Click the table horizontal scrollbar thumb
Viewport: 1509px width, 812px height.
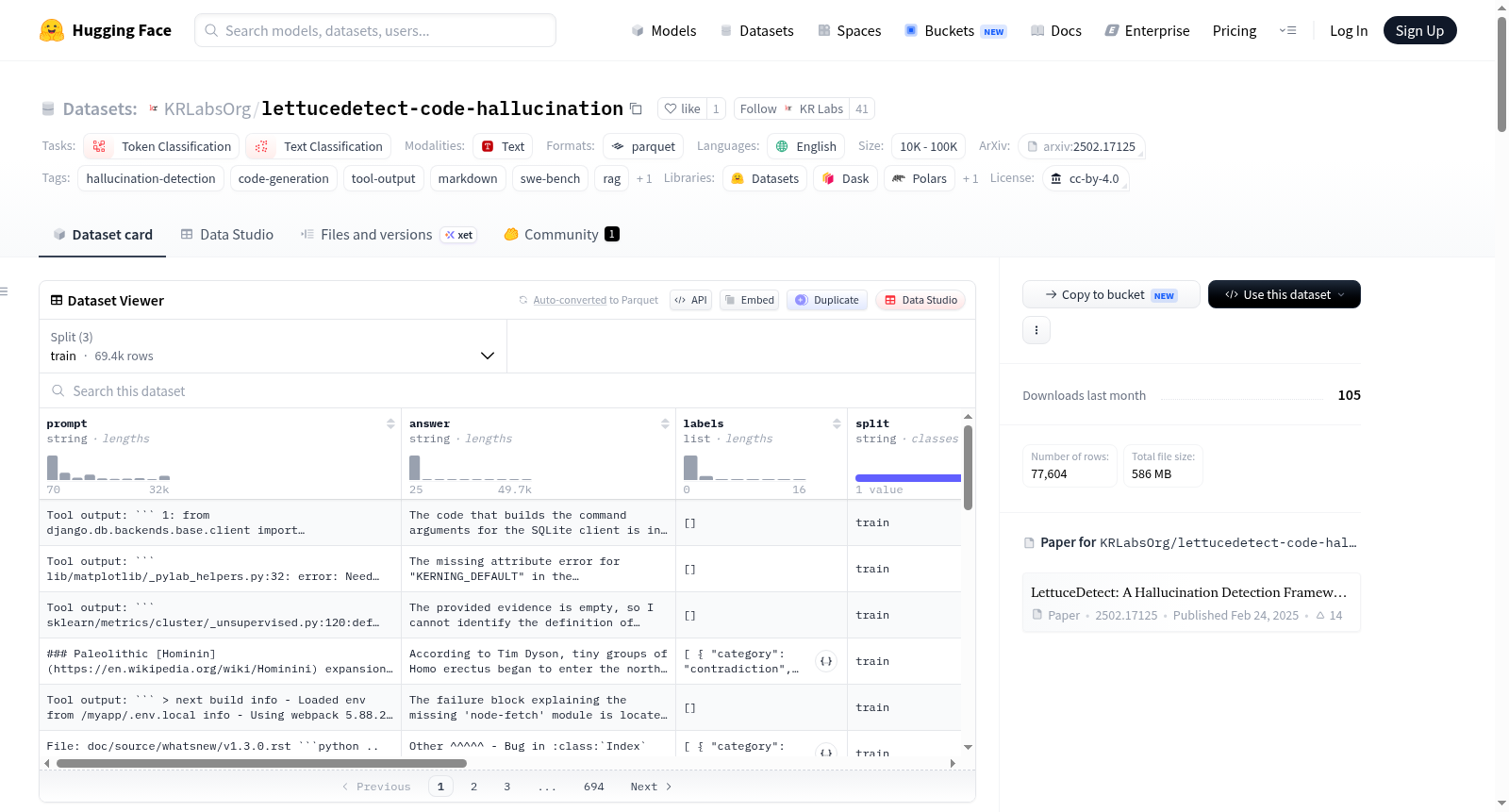pyautogui.click(x=261, y=763)
